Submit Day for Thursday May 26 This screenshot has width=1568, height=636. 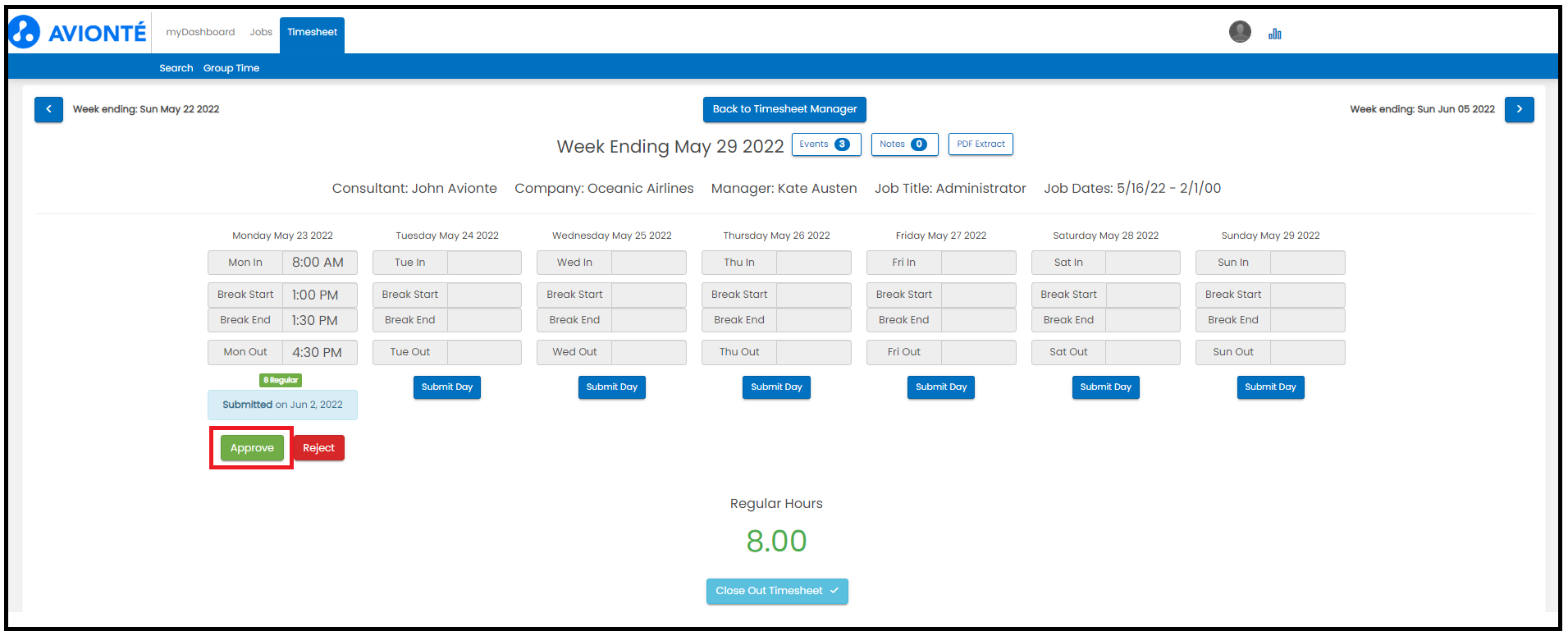[776, 387]
